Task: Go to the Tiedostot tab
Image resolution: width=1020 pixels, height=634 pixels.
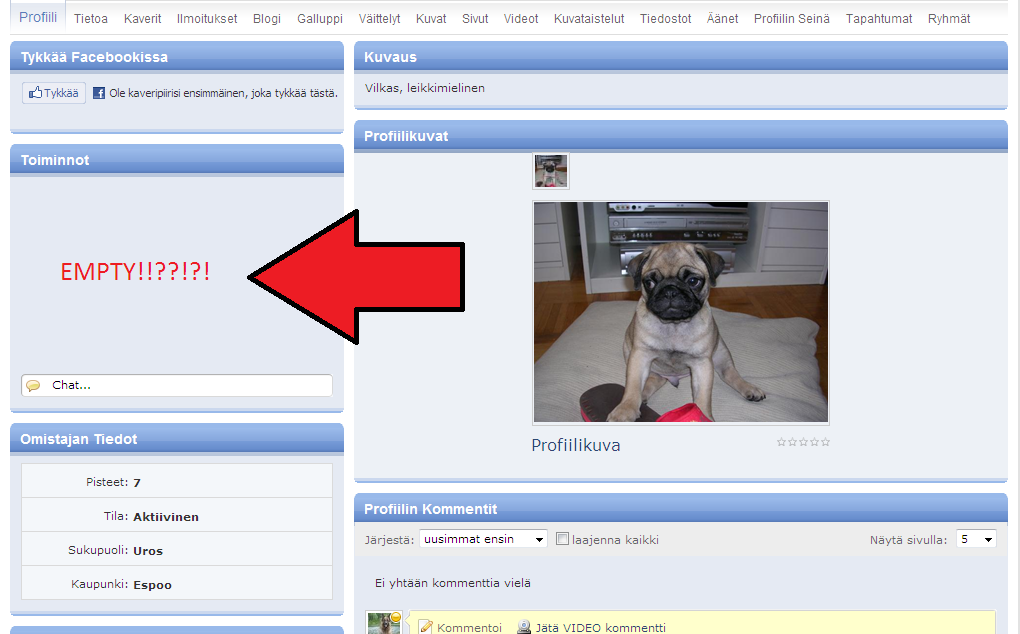Action: 665,19
